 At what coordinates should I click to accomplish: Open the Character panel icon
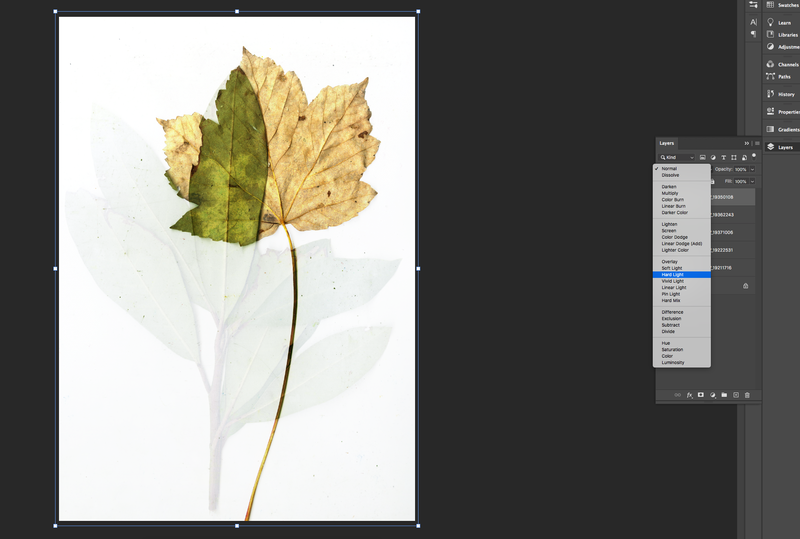[x=753, y=22]
